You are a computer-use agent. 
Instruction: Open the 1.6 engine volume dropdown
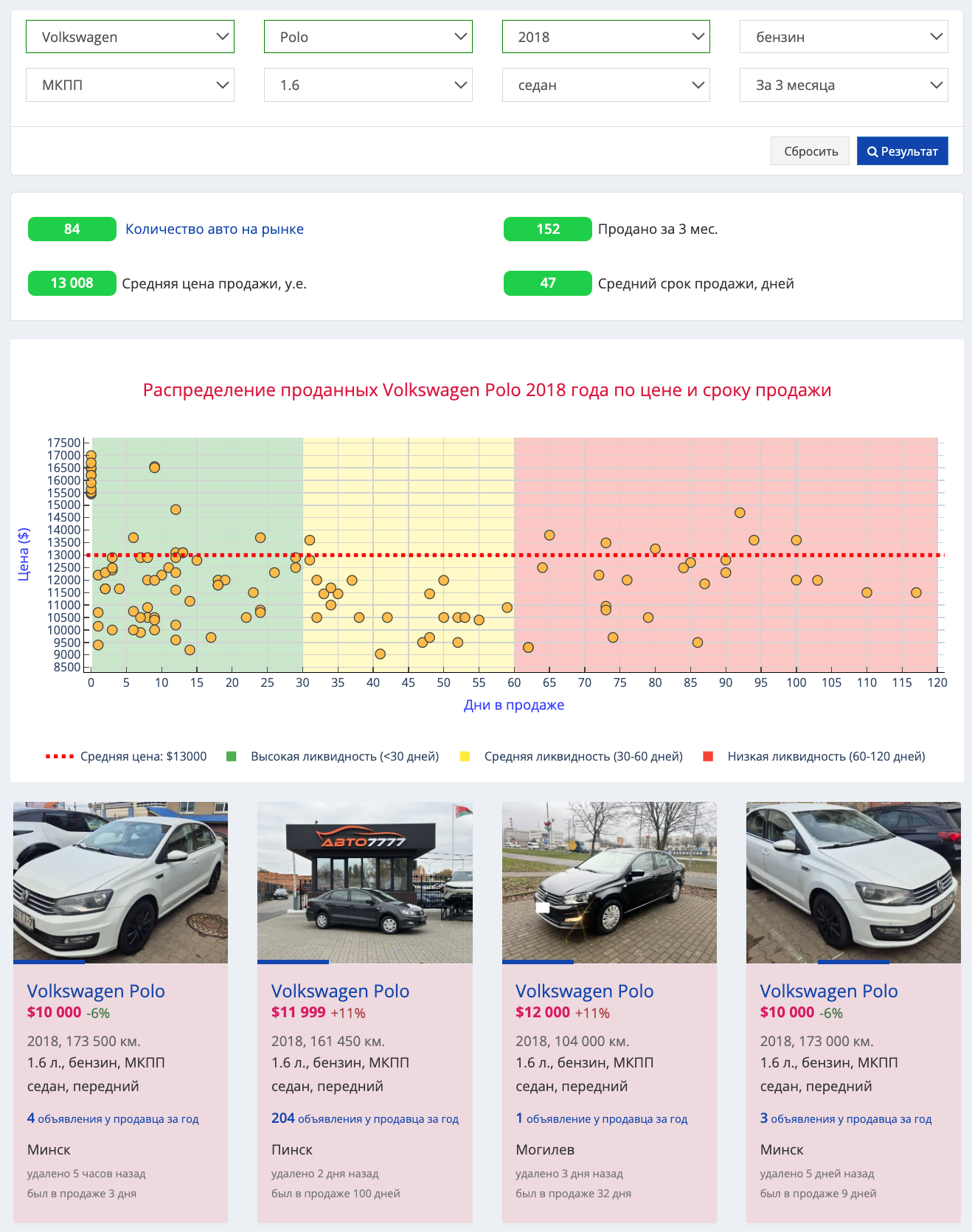click(x=368, y=85)
